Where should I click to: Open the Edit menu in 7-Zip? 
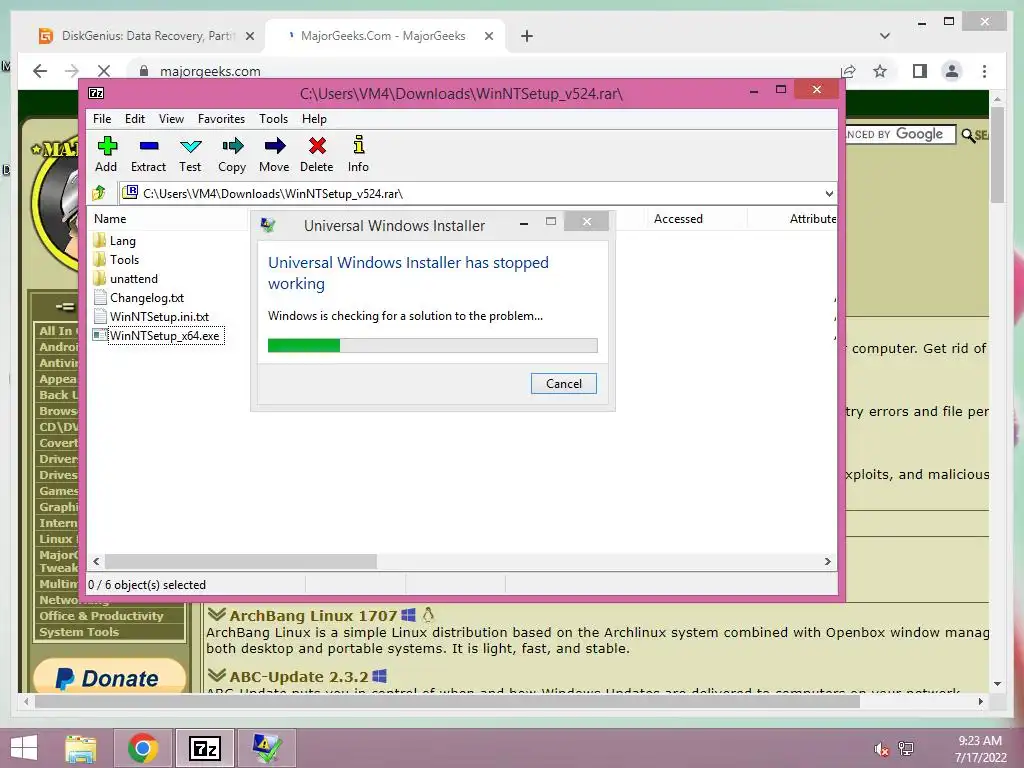pos(135,119)
